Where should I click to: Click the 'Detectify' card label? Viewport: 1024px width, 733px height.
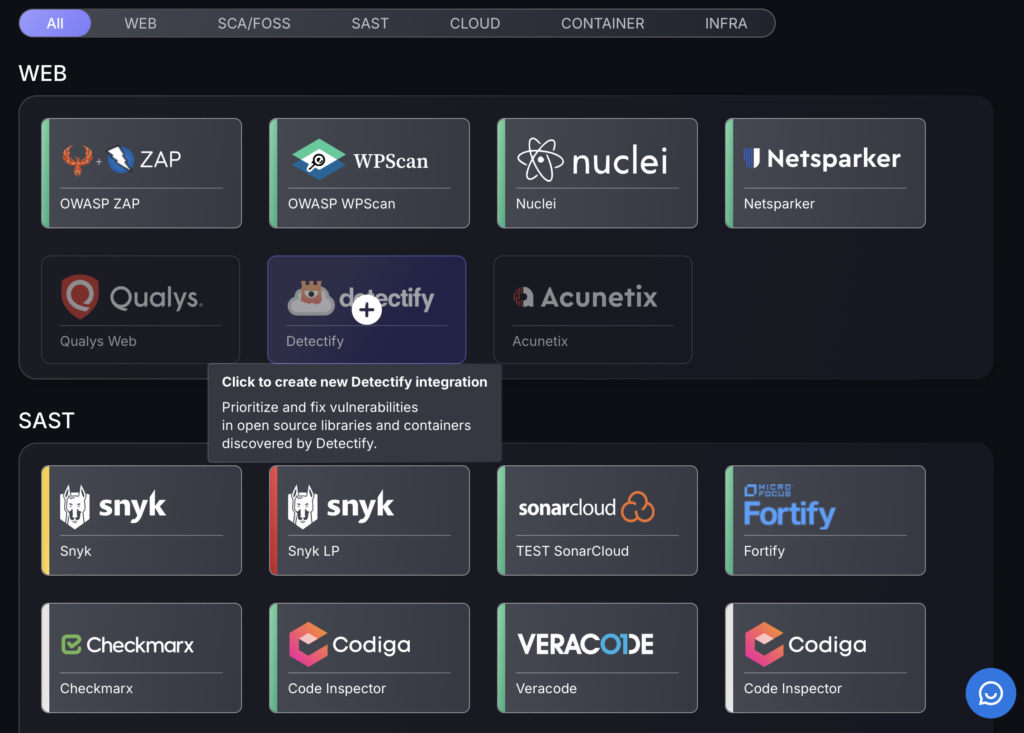tap(315, 341)
